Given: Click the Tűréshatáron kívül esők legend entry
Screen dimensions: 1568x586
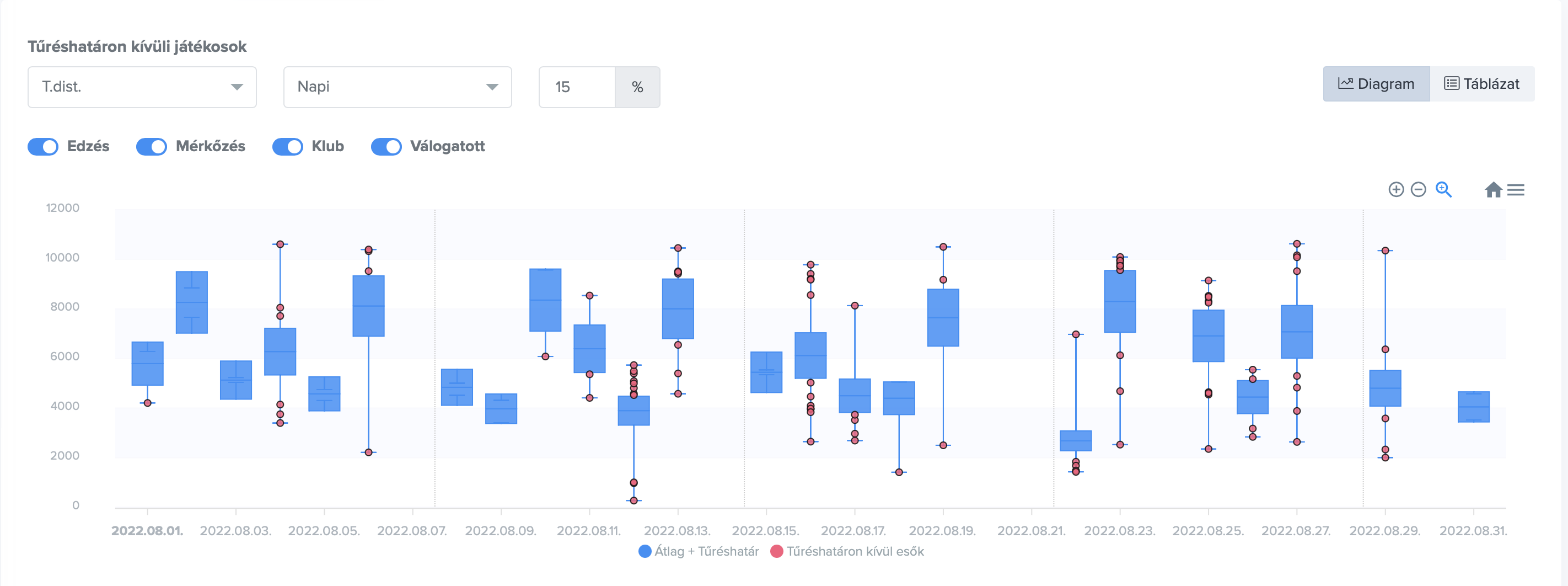Looking at the screenshot, I should (x=855, y=551).
